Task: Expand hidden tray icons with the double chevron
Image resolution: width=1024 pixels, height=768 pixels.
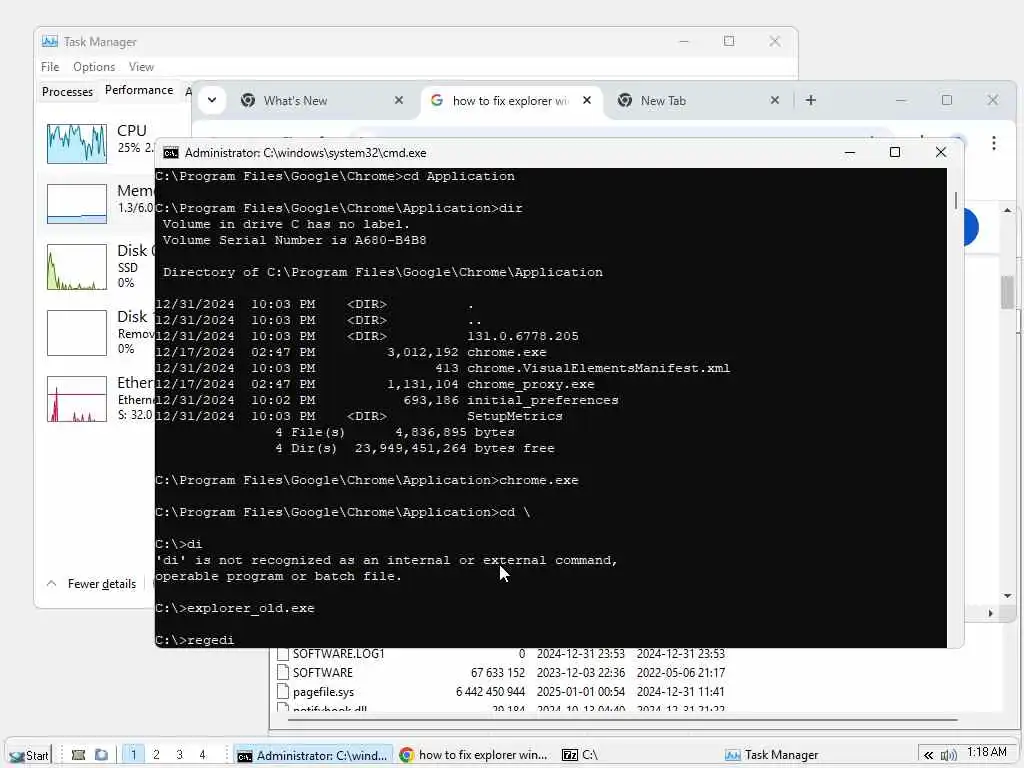Action: [x=928, y=756]
